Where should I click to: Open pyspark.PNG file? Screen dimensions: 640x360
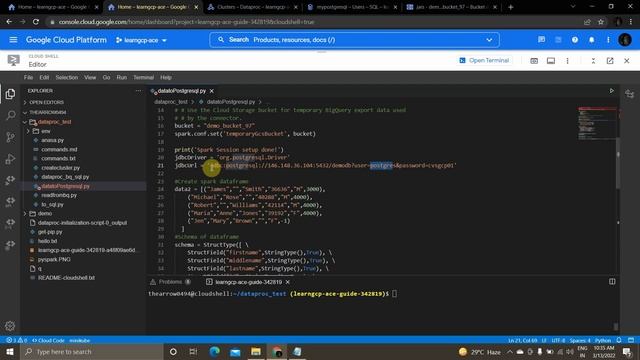[54, 259]
